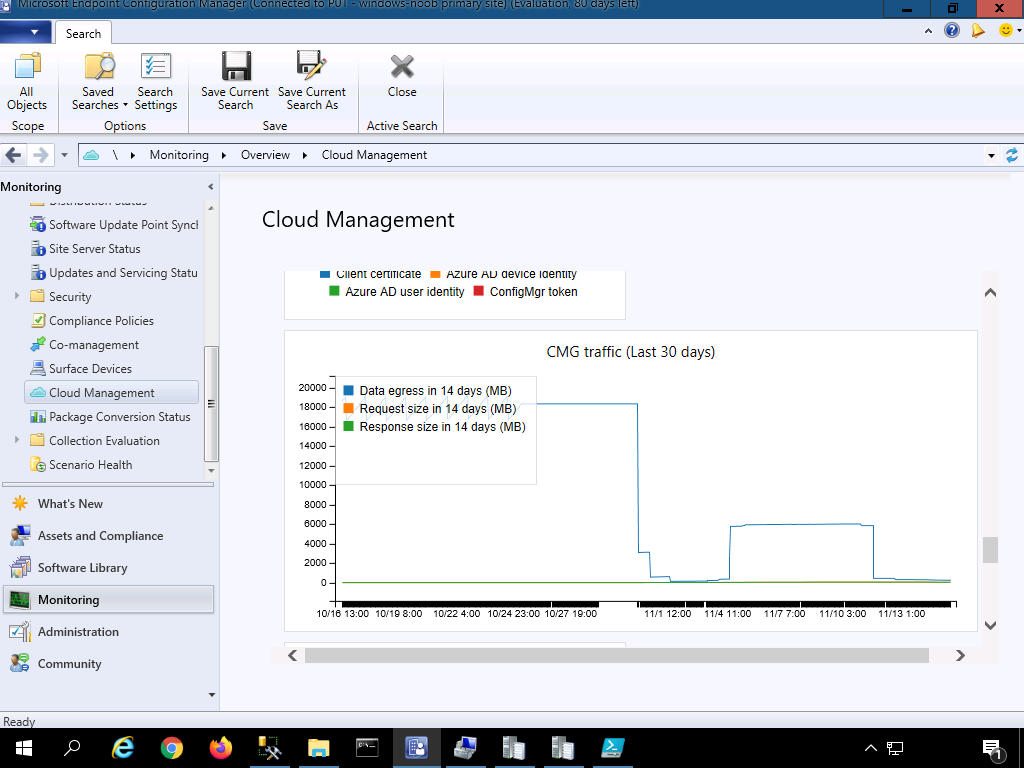Open the Windows Start menu
1024x768 pixels.
click(24, 748)
